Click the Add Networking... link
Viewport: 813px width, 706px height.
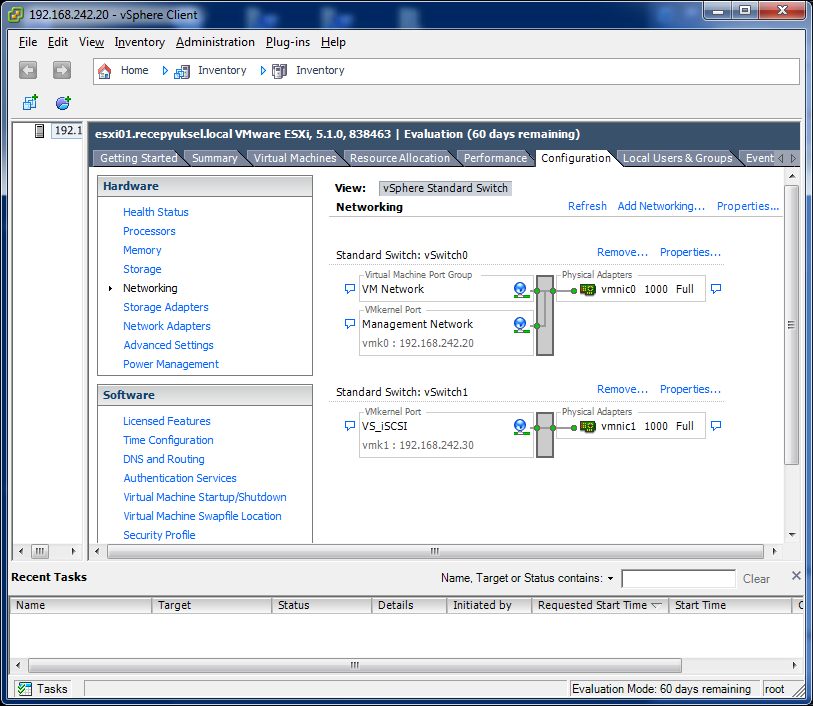tap(661, 206)
